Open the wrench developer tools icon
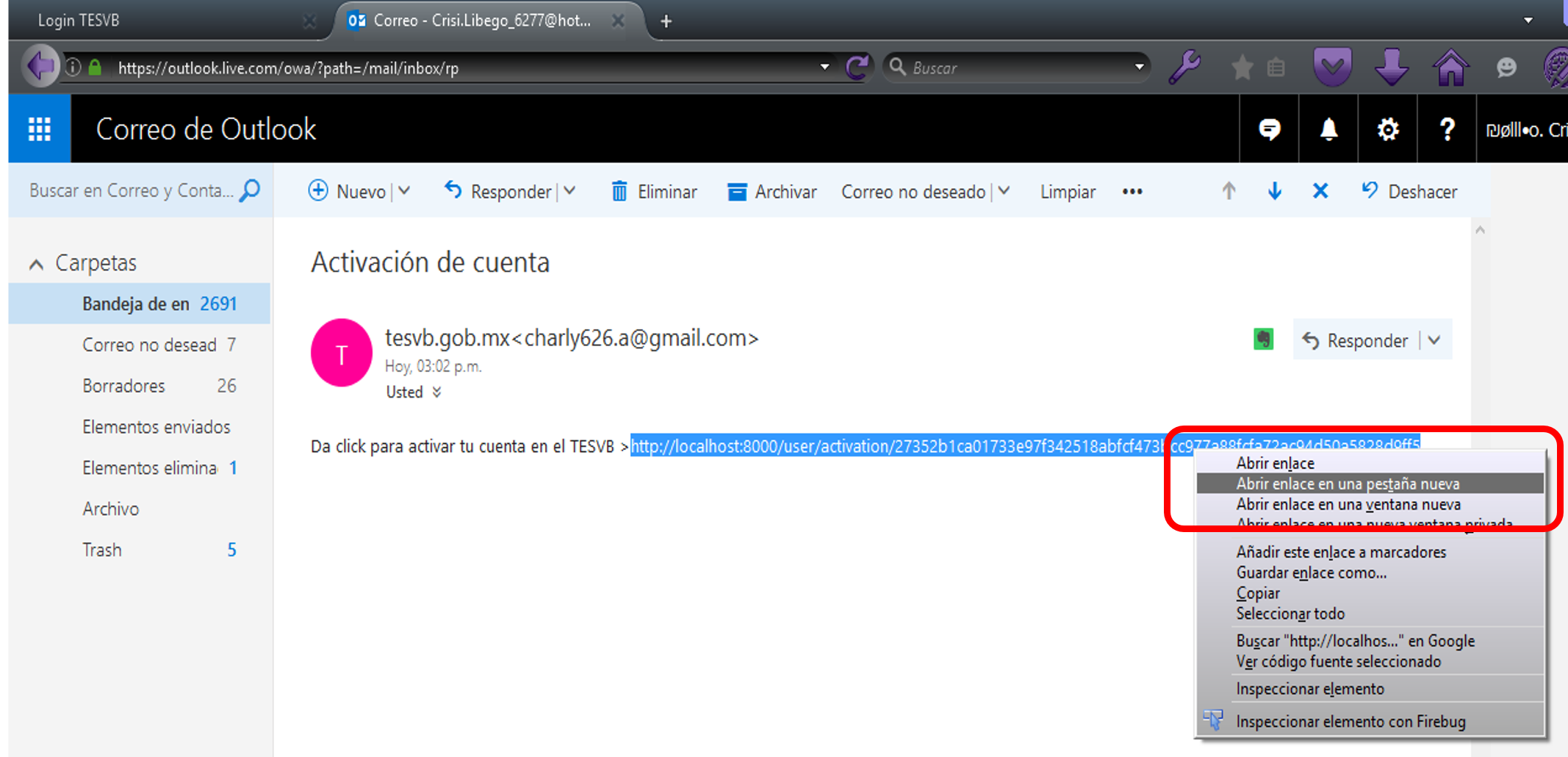Screen dimensions: 1568x757 pos(1185,67)
